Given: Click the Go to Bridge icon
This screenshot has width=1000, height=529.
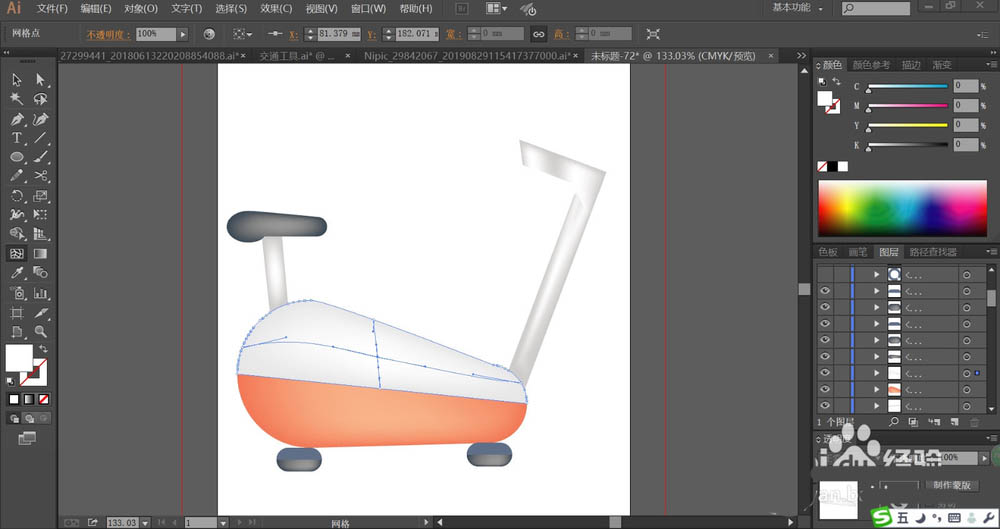Looking at the screenshot, I should [462, 9].
